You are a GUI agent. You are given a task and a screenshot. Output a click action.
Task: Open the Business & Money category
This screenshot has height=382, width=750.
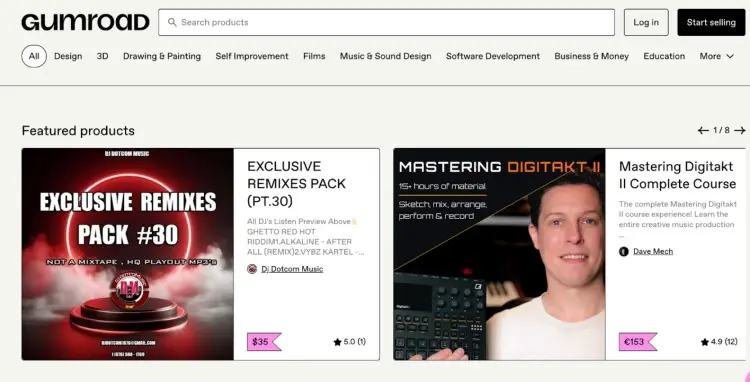point(592,56)
